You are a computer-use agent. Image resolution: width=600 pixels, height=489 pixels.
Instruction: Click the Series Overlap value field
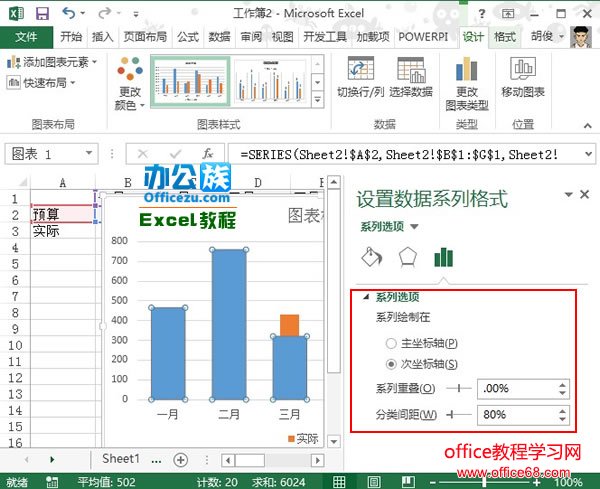518,389
